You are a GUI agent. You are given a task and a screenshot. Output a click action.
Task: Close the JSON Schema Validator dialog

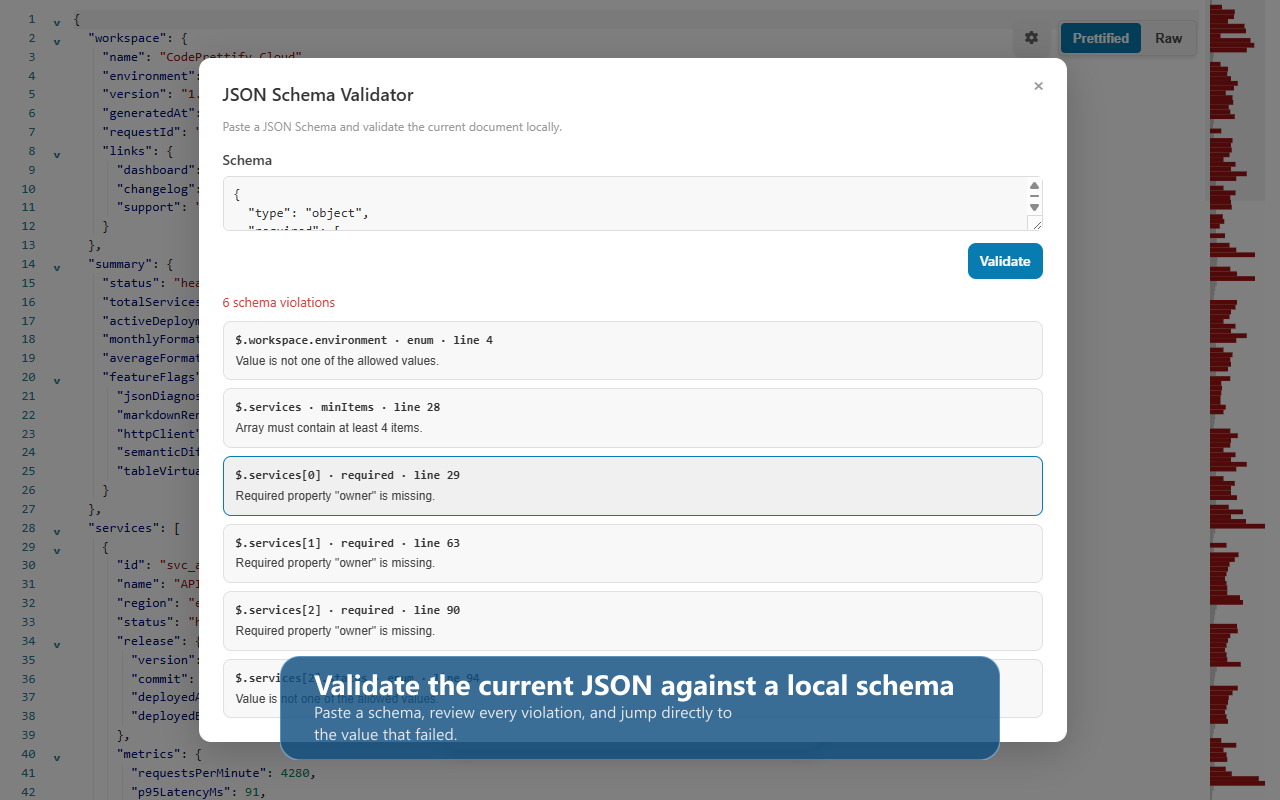(x=1038, y=86)
